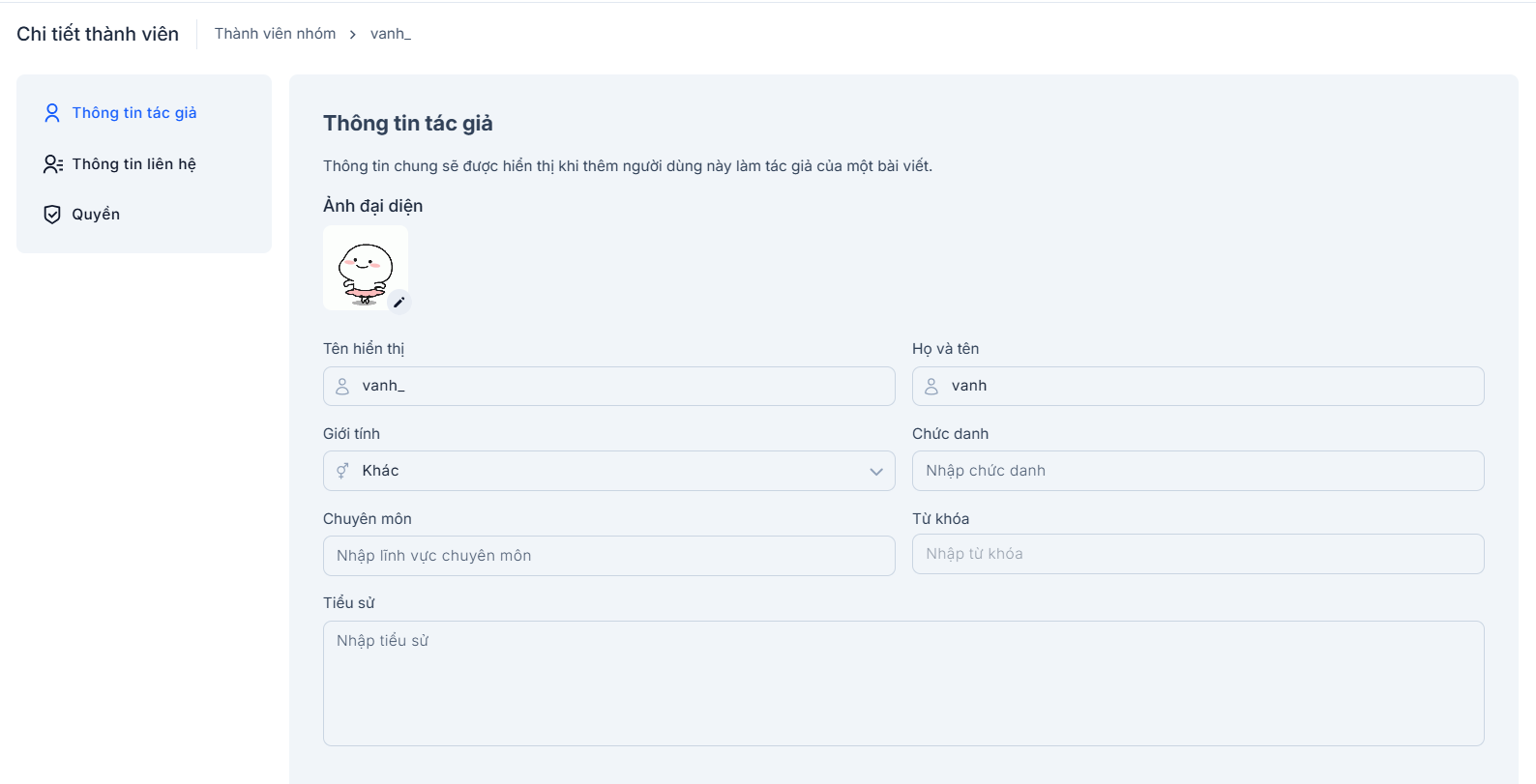Click the pencil edit icon on avatar
This screenshot has width=1536, height=784.
tap(399, 303)
